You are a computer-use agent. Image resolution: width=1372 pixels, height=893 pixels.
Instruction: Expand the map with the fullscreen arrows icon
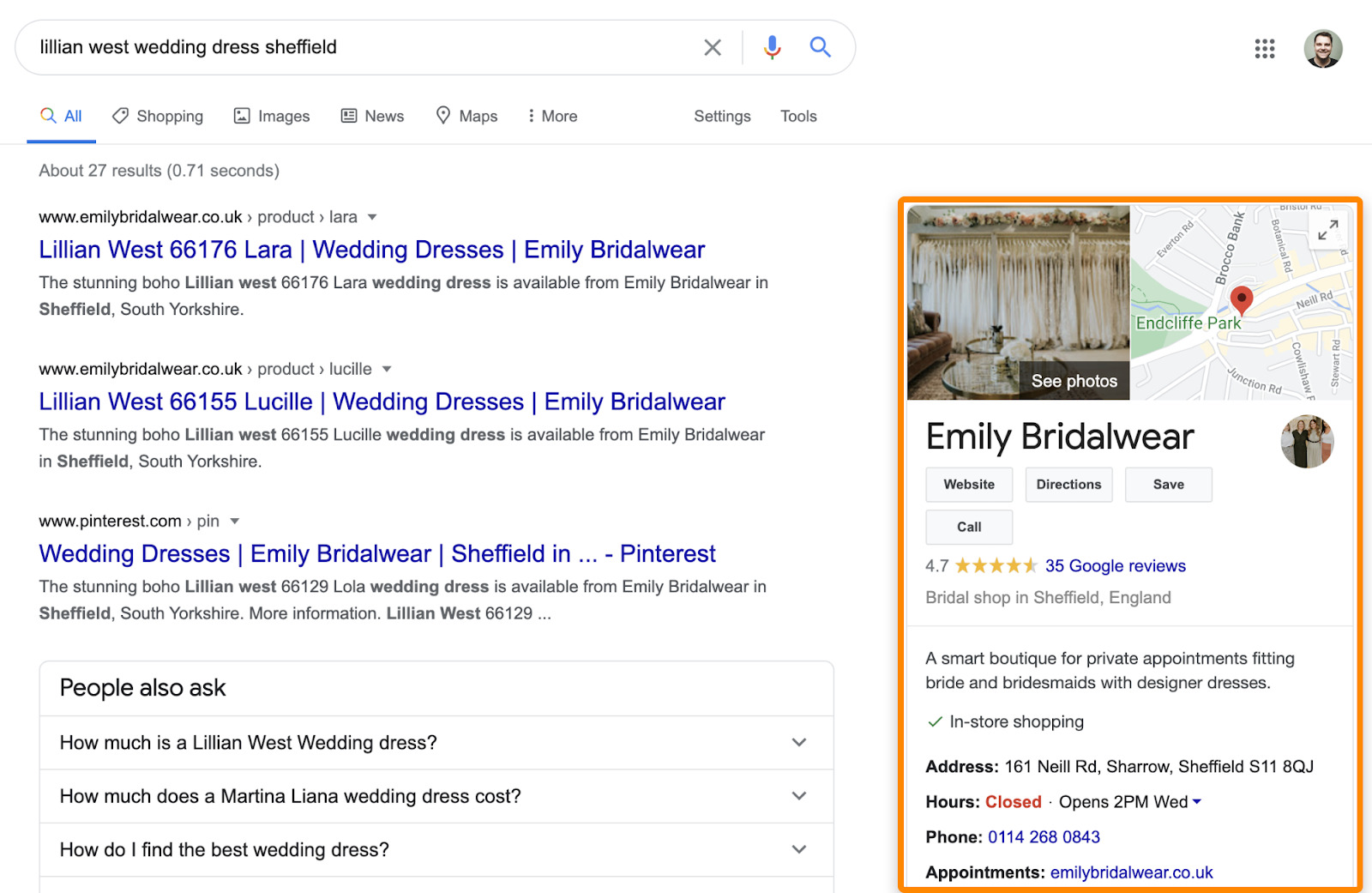pos(1327,229)
